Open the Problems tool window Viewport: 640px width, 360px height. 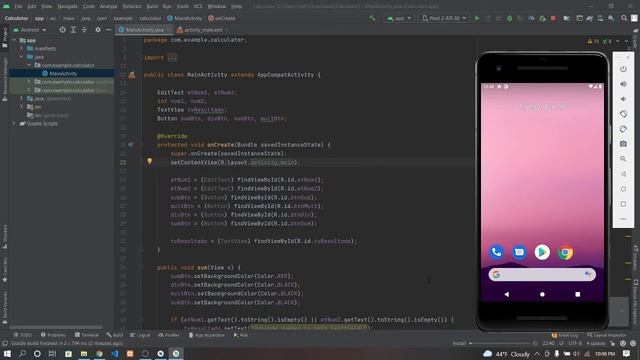(x=53, y=335)
